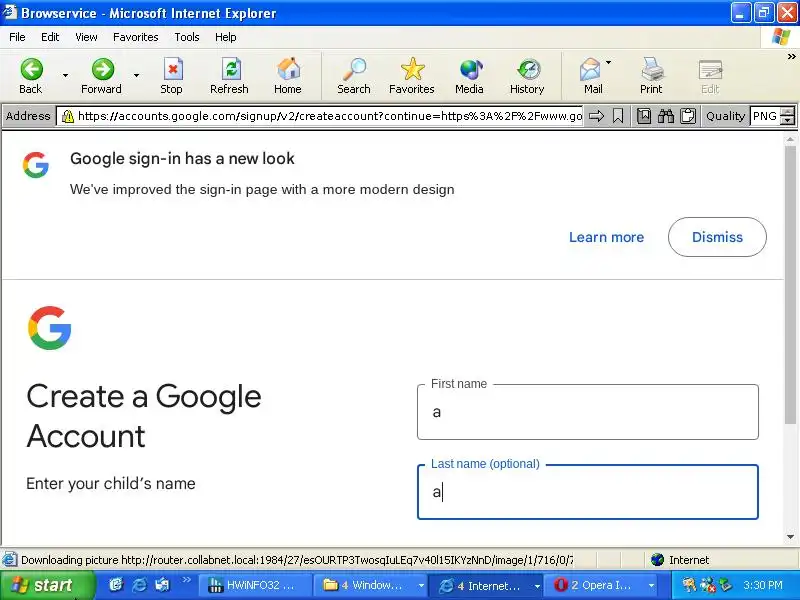Click the antivirus tray icon with red X
The height and width of the screenshot is (600, 800).
click(x=708, y=585)
